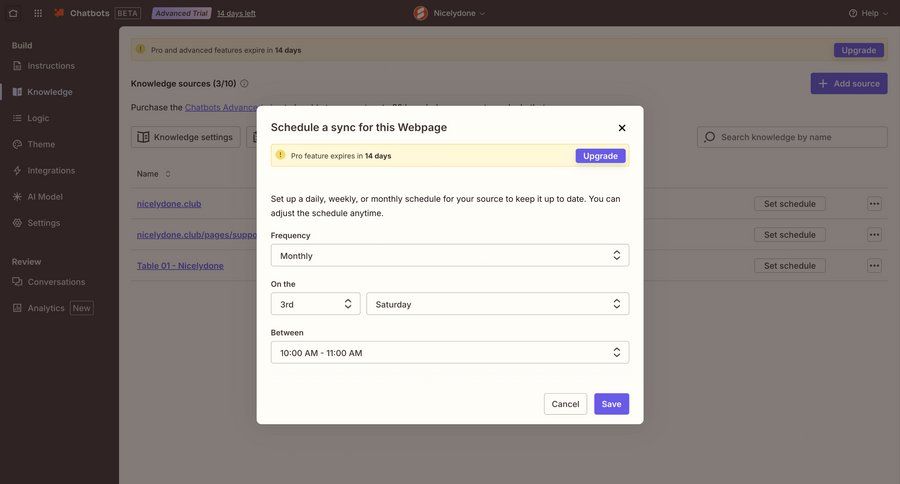Click Knowledge settings button
Viewport: 900px width, 484px height.
point(185,137)
